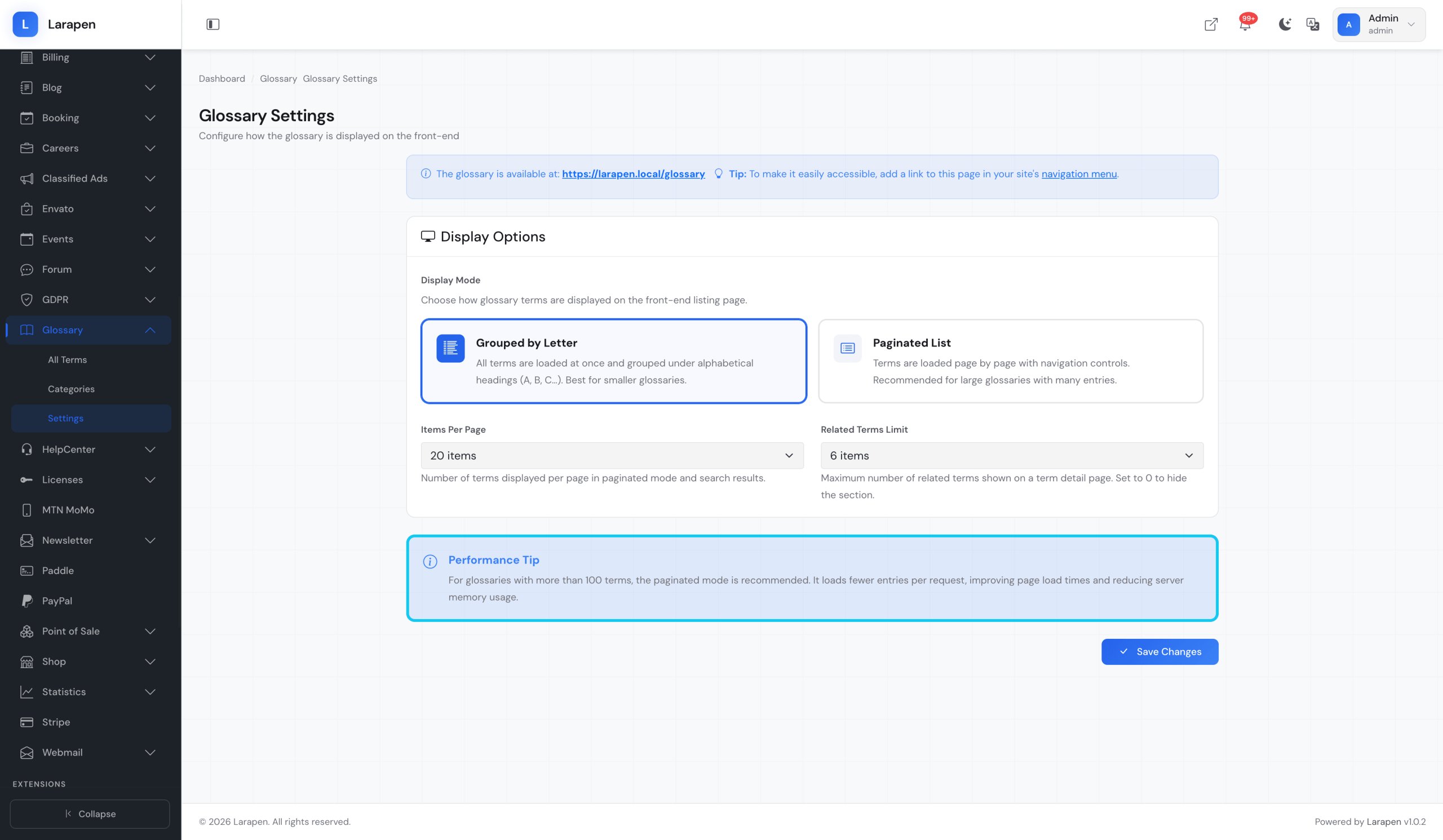Open the Related Terms Limit dropdown
This screenshot has height=840, width=1443.
click(1011, 455)
